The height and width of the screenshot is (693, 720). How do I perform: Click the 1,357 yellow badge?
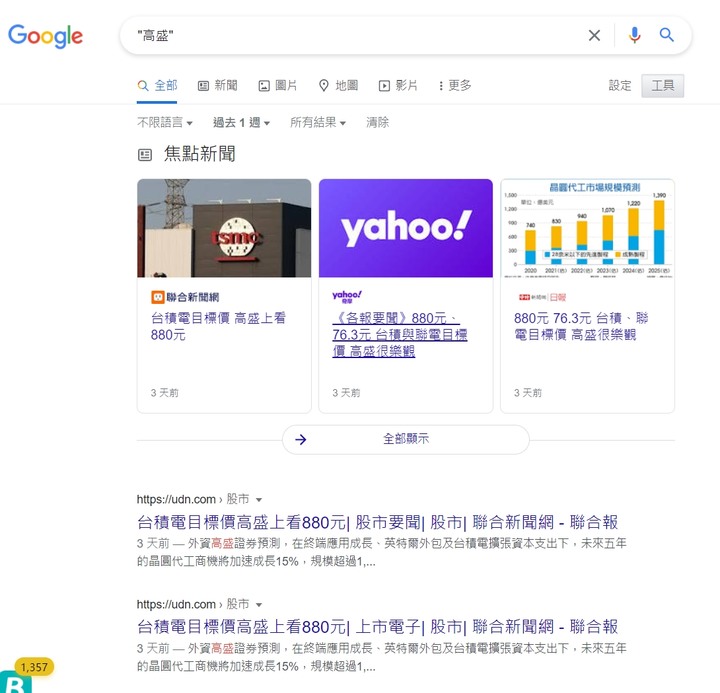click(34, 666)
